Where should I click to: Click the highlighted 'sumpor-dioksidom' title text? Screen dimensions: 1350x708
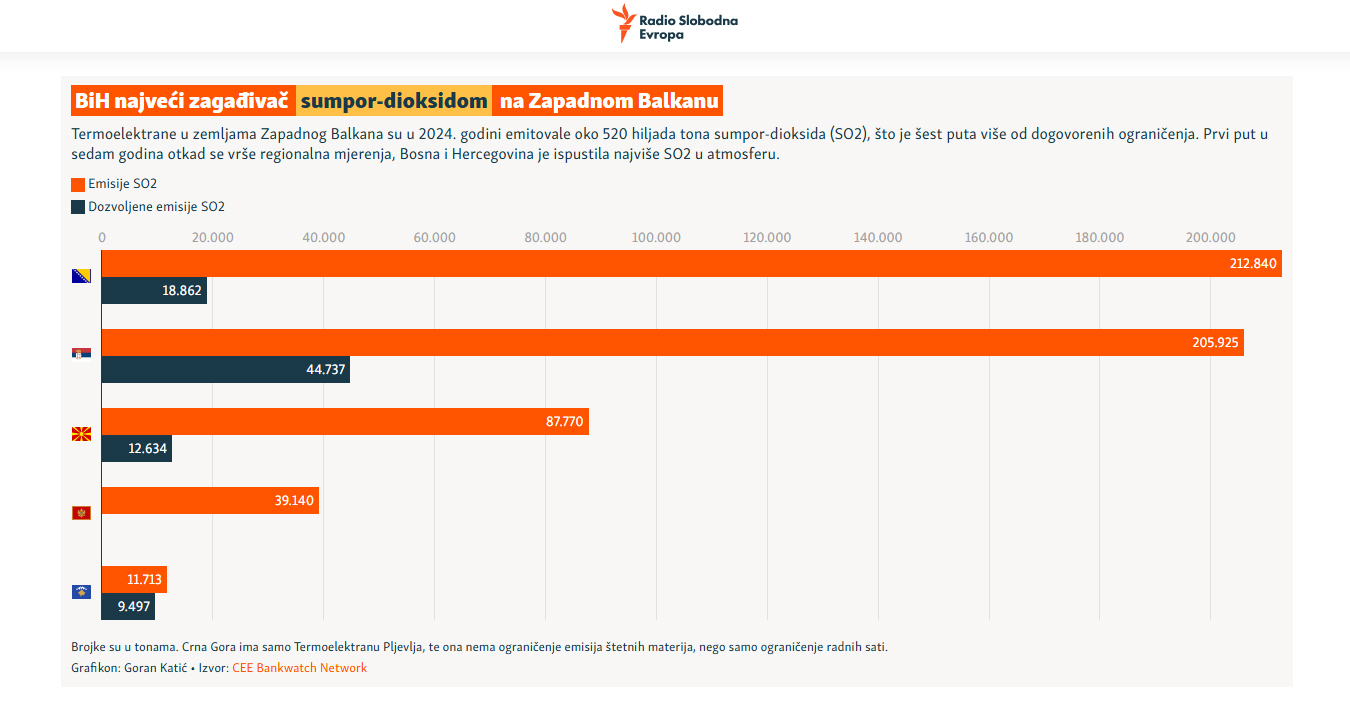click(394, 101)
